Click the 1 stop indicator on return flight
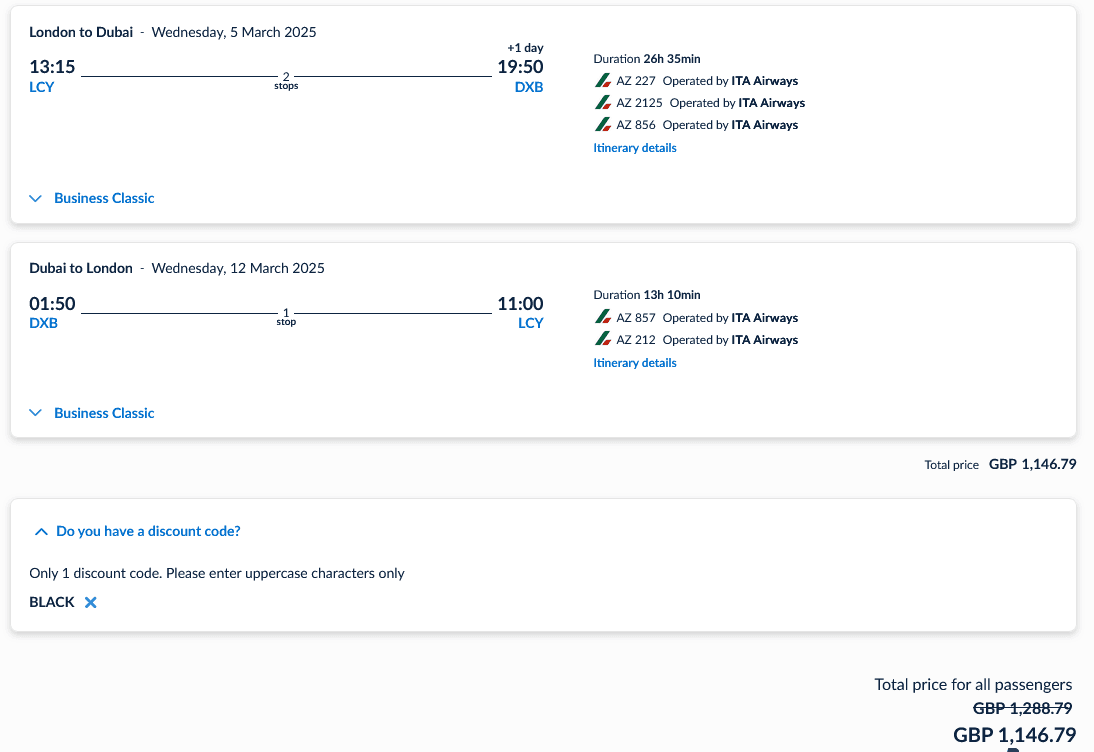The height and width of the screenshot is (752, 1094). pyautogui.click(x=286, y=316)
